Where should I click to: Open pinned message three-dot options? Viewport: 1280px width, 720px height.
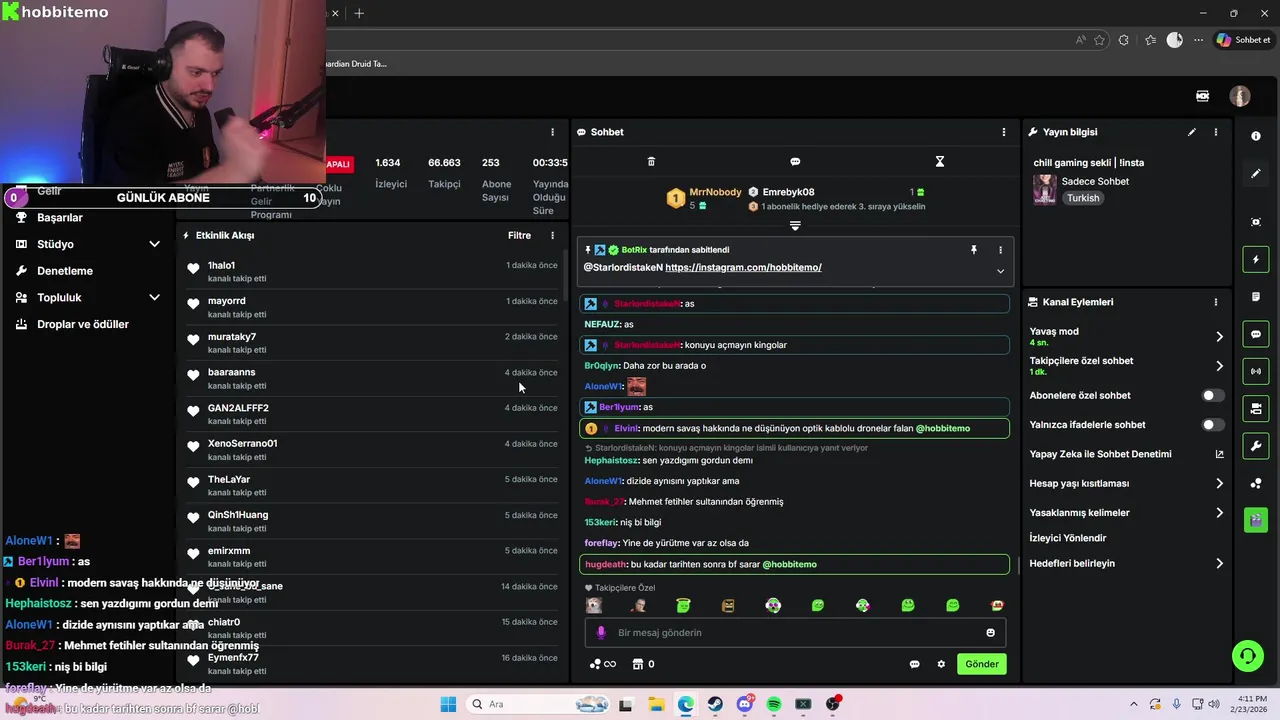pyautogui.click(x=1000, y=250)
